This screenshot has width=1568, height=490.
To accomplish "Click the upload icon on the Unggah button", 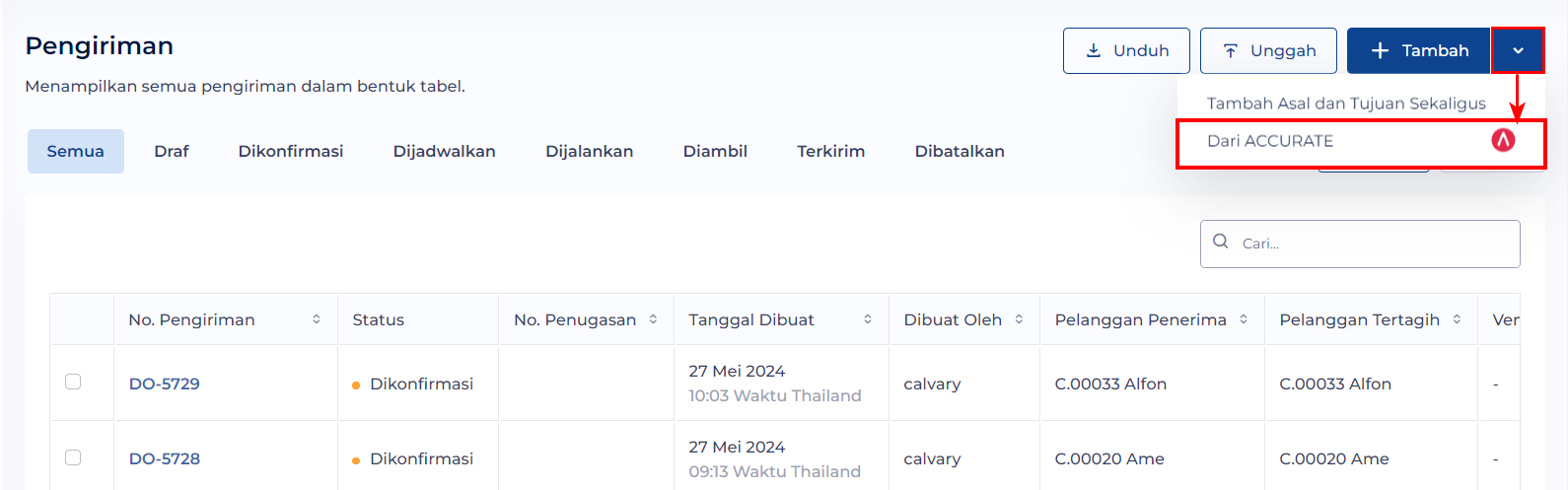I will point(1231,50).
